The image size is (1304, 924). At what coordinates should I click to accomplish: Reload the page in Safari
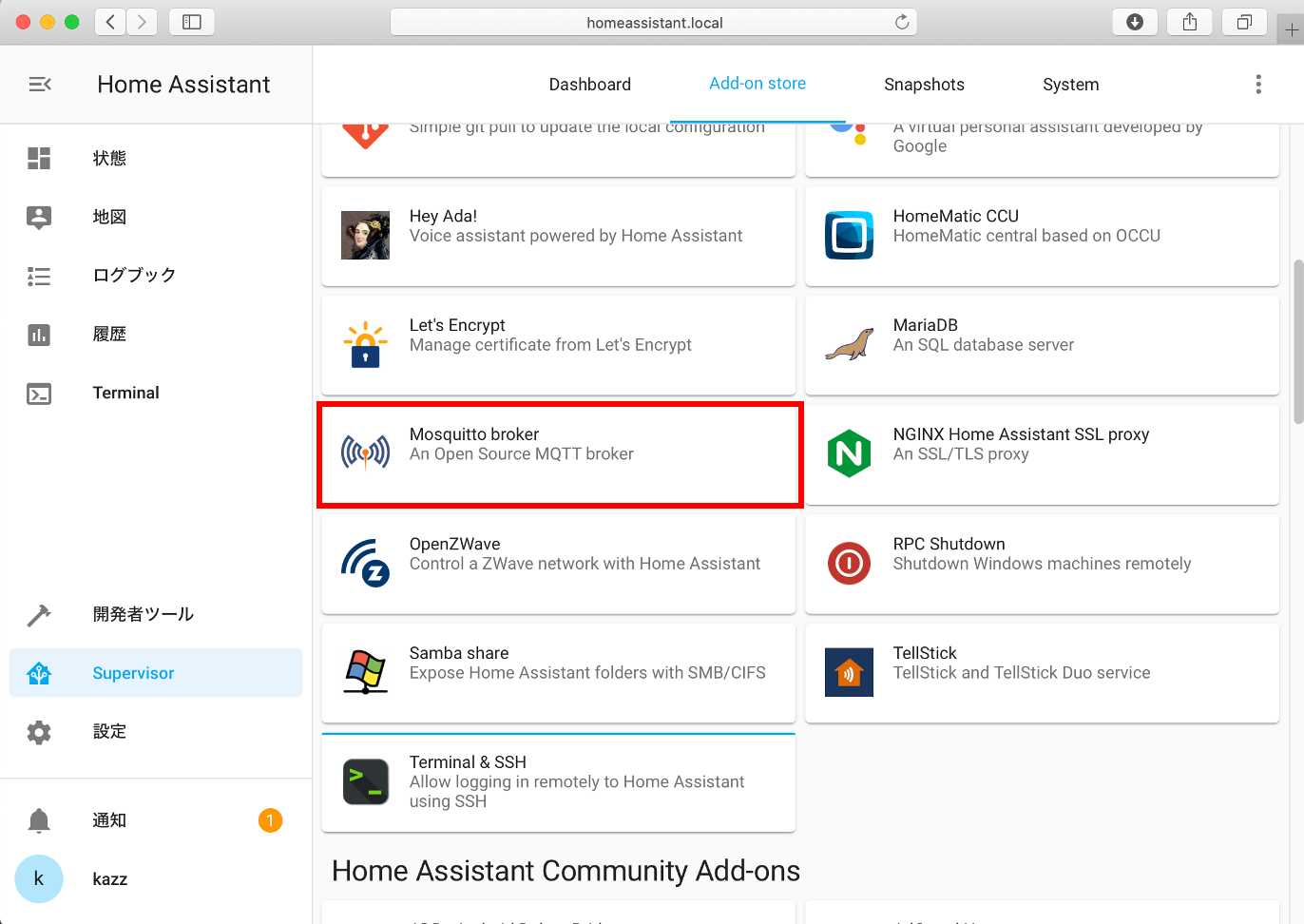pos(902,22)
